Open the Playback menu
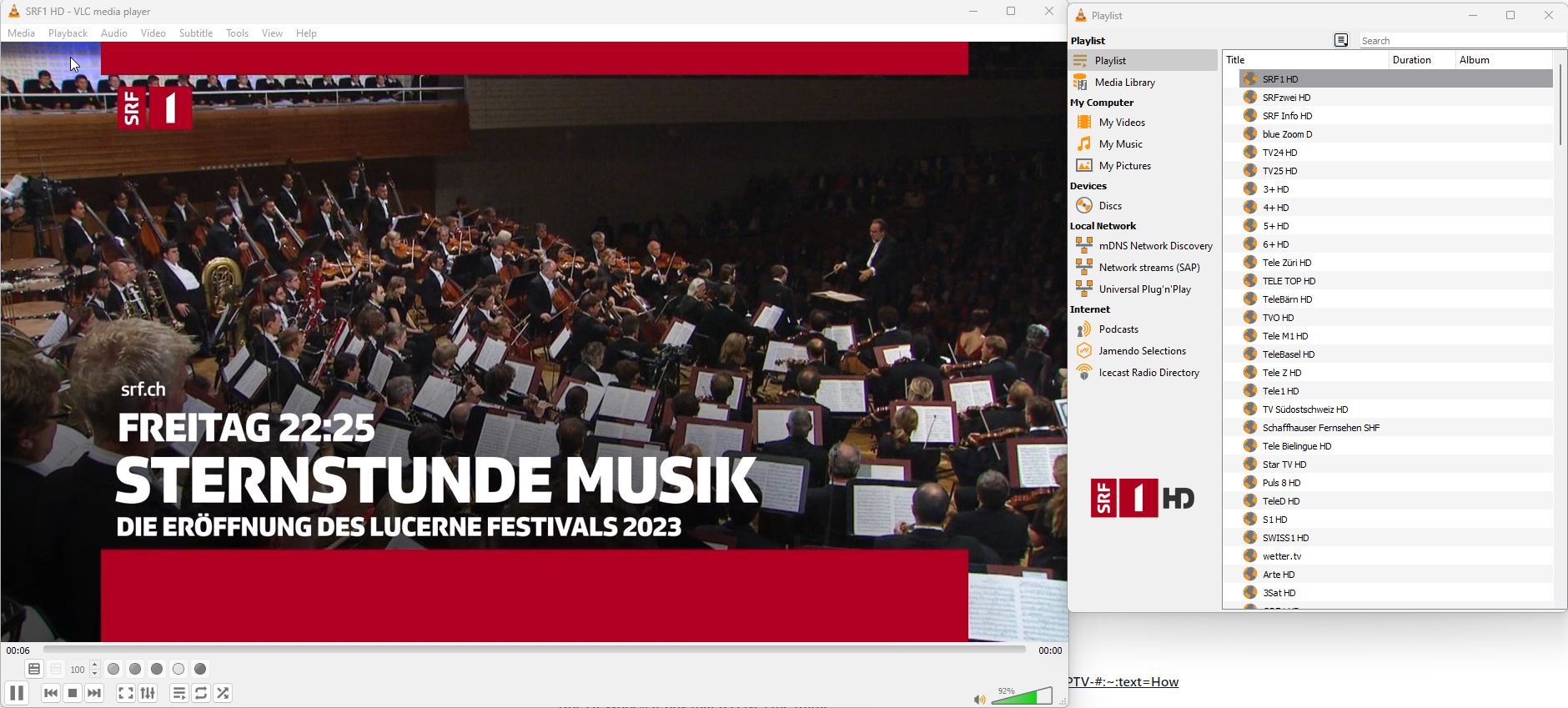This screenshot has width=1568, height=708. 68,33
